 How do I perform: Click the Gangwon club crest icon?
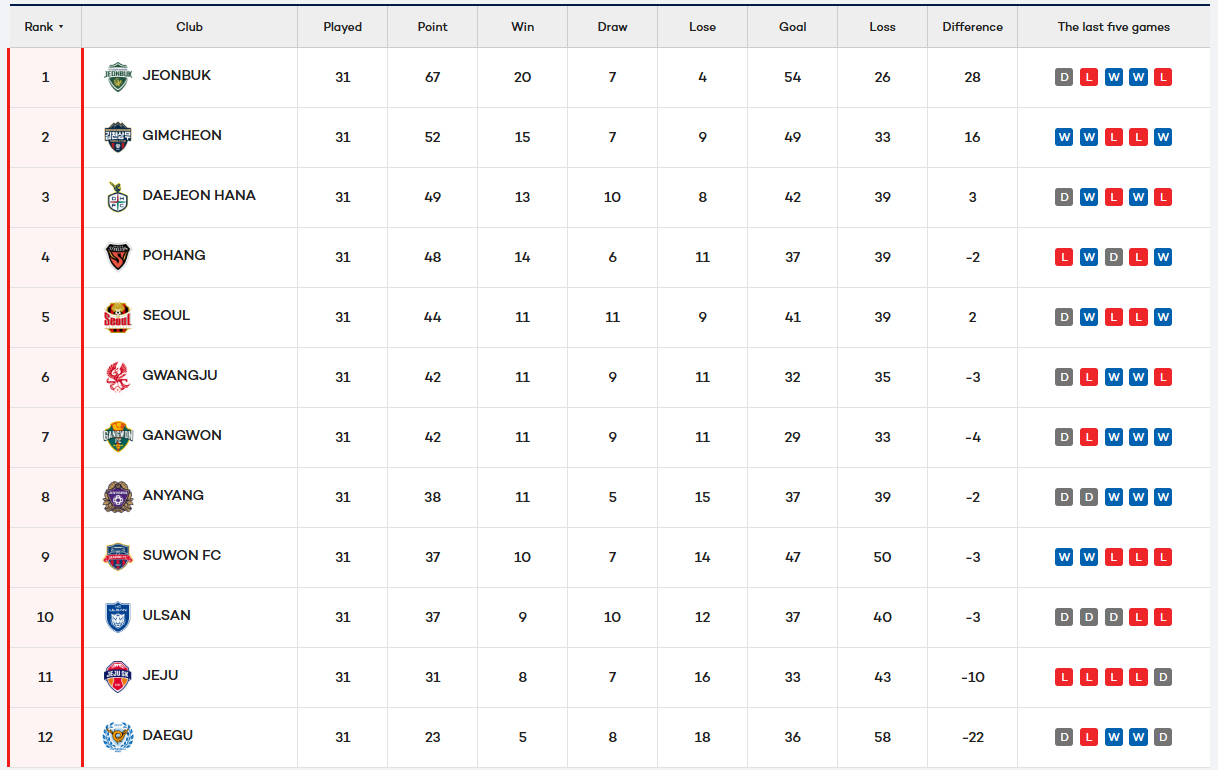(118, 437)
